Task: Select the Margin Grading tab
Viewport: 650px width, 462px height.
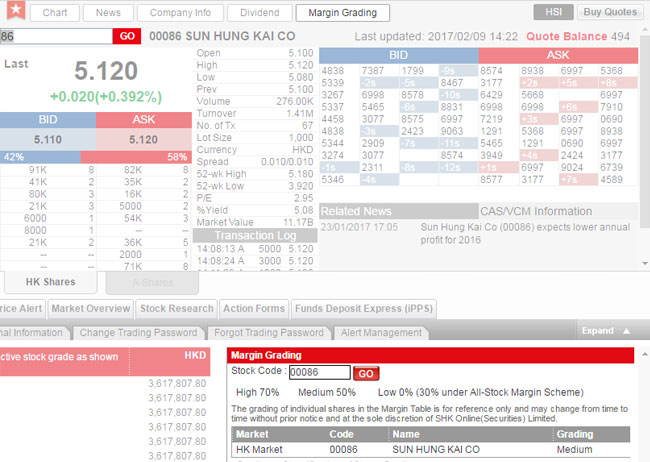Action: click(x=342, y=13)
